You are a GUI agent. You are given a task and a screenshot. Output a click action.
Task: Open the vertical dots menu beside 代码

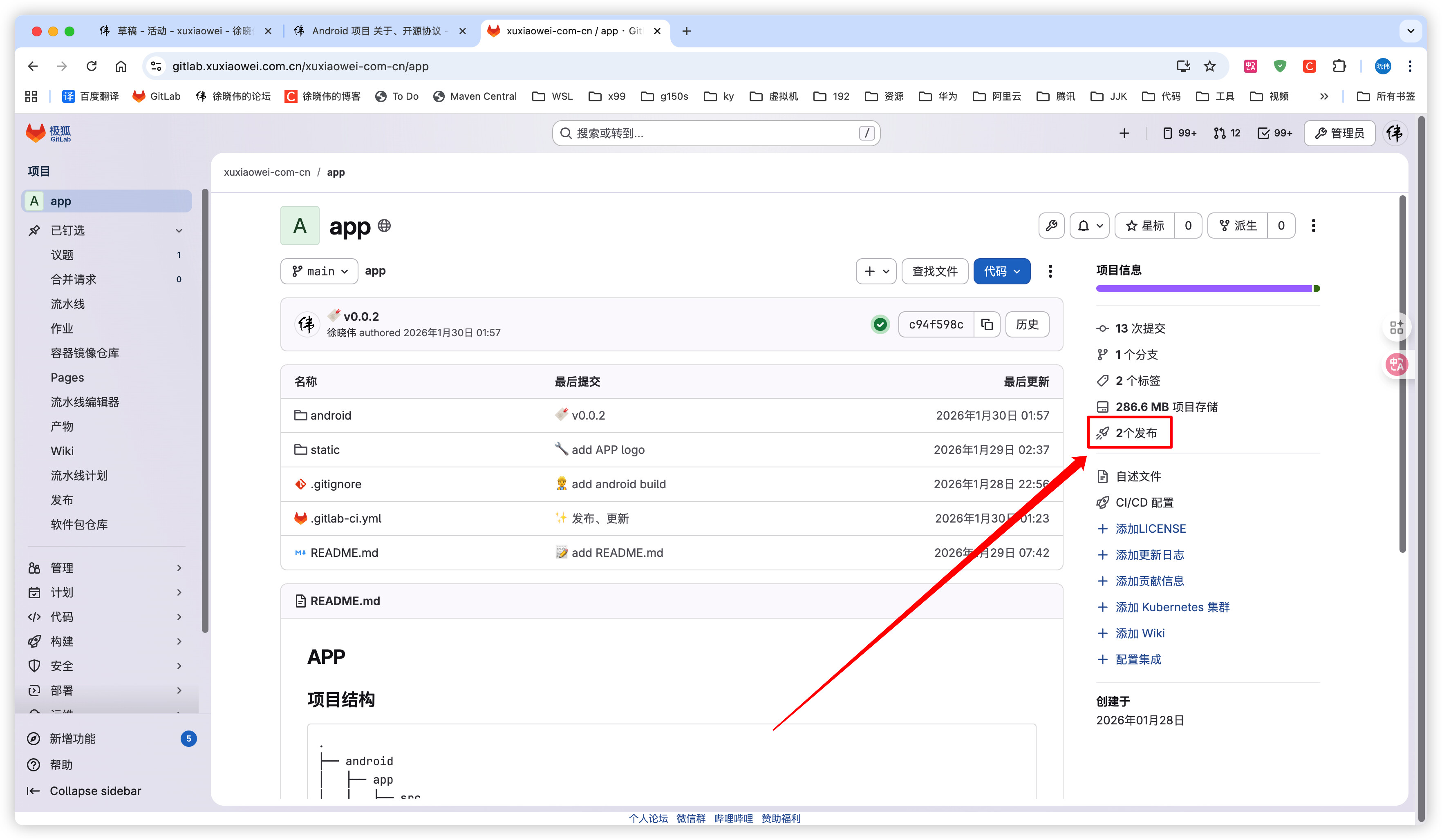click(1050, 271)
